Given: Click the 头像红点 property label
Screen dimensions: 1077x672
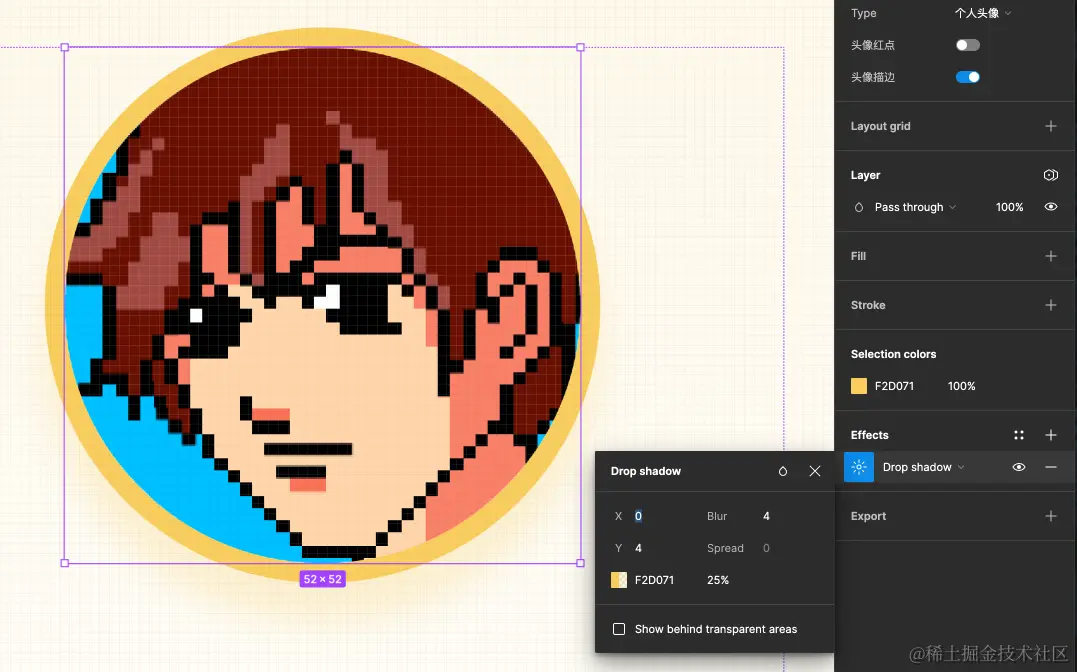Looking at the screenshot, I should (x=872, y=45).
